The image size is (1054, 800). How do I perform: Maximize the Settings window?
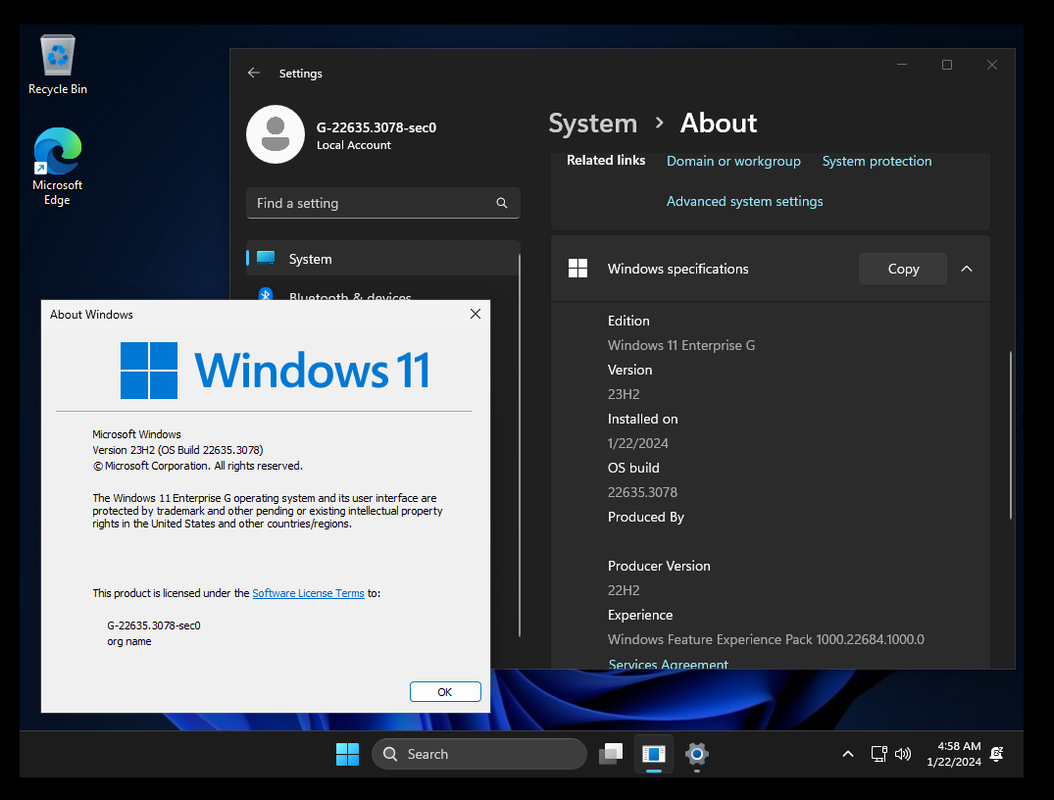947,65
